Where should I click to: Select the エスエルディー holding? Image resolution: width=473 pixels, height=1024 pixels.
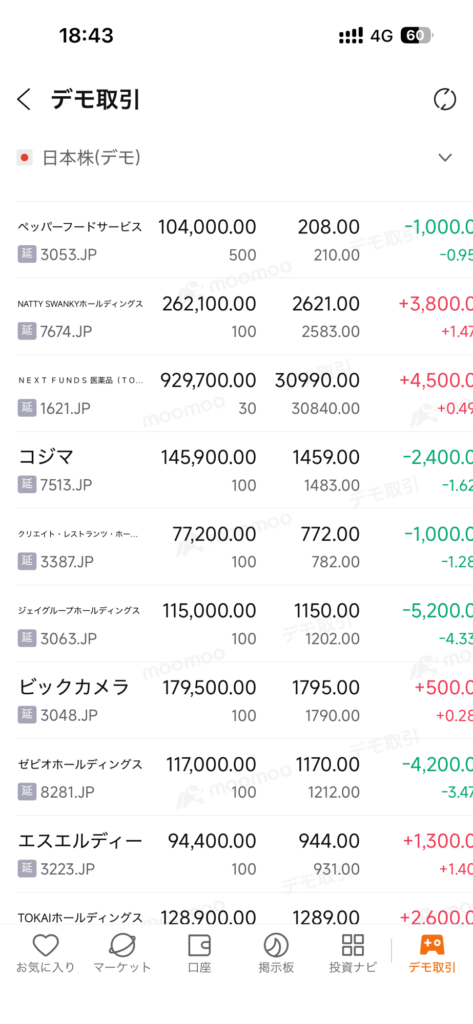tap(236, 854)
